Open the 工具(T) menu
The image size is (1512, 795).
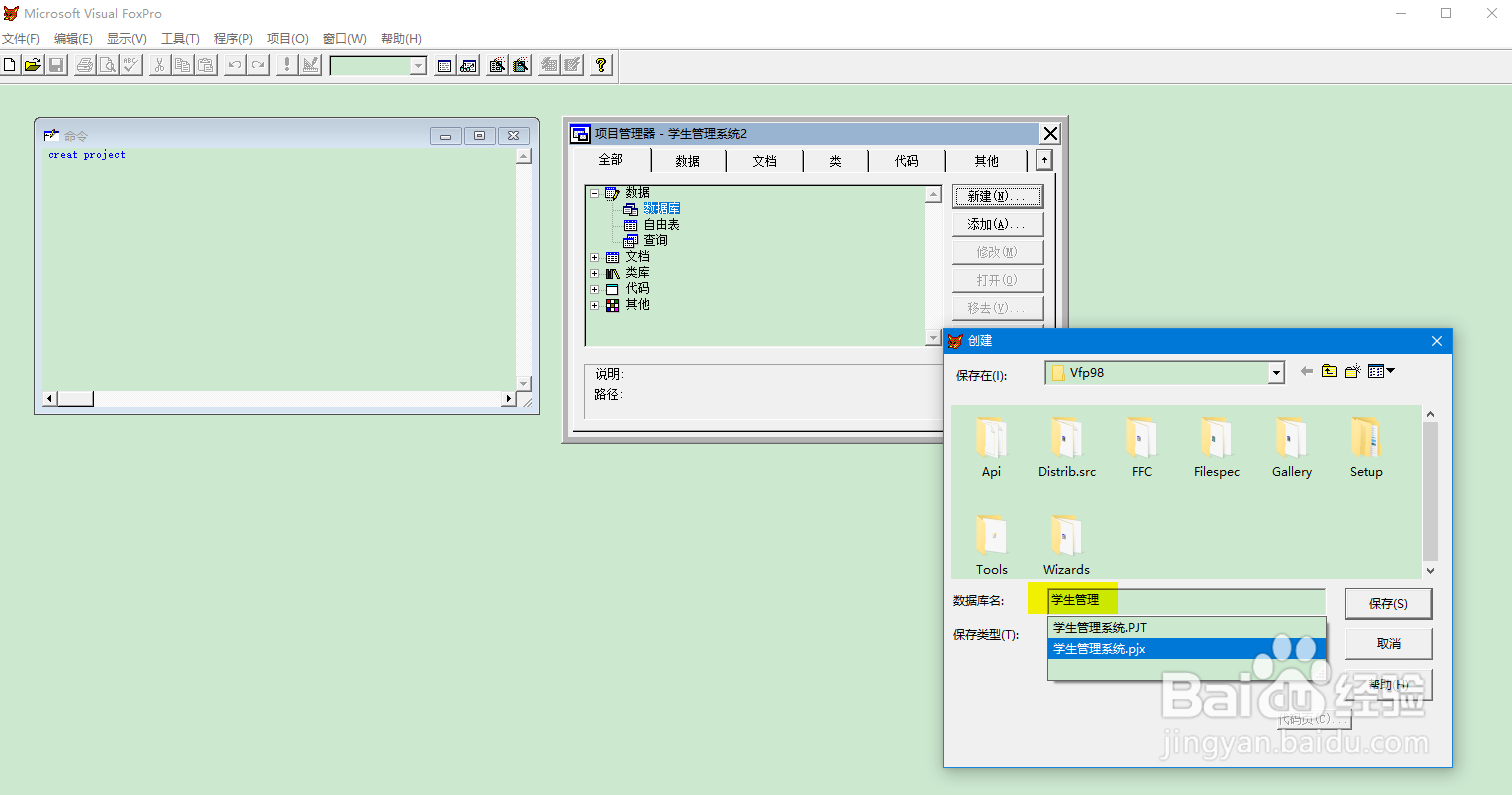click(x=180, y=39)
